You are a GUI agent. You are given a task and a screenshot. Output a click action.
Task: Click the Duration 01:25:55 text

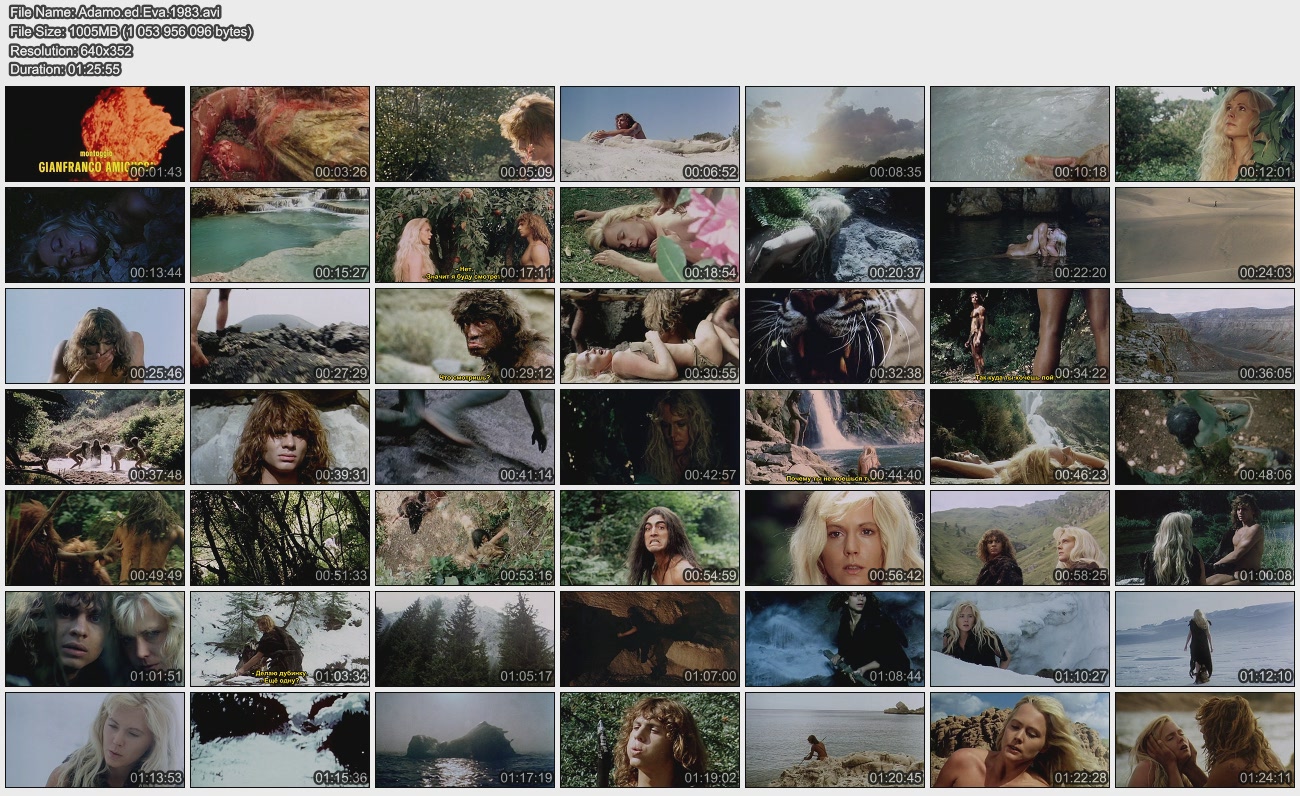point(65,69)
